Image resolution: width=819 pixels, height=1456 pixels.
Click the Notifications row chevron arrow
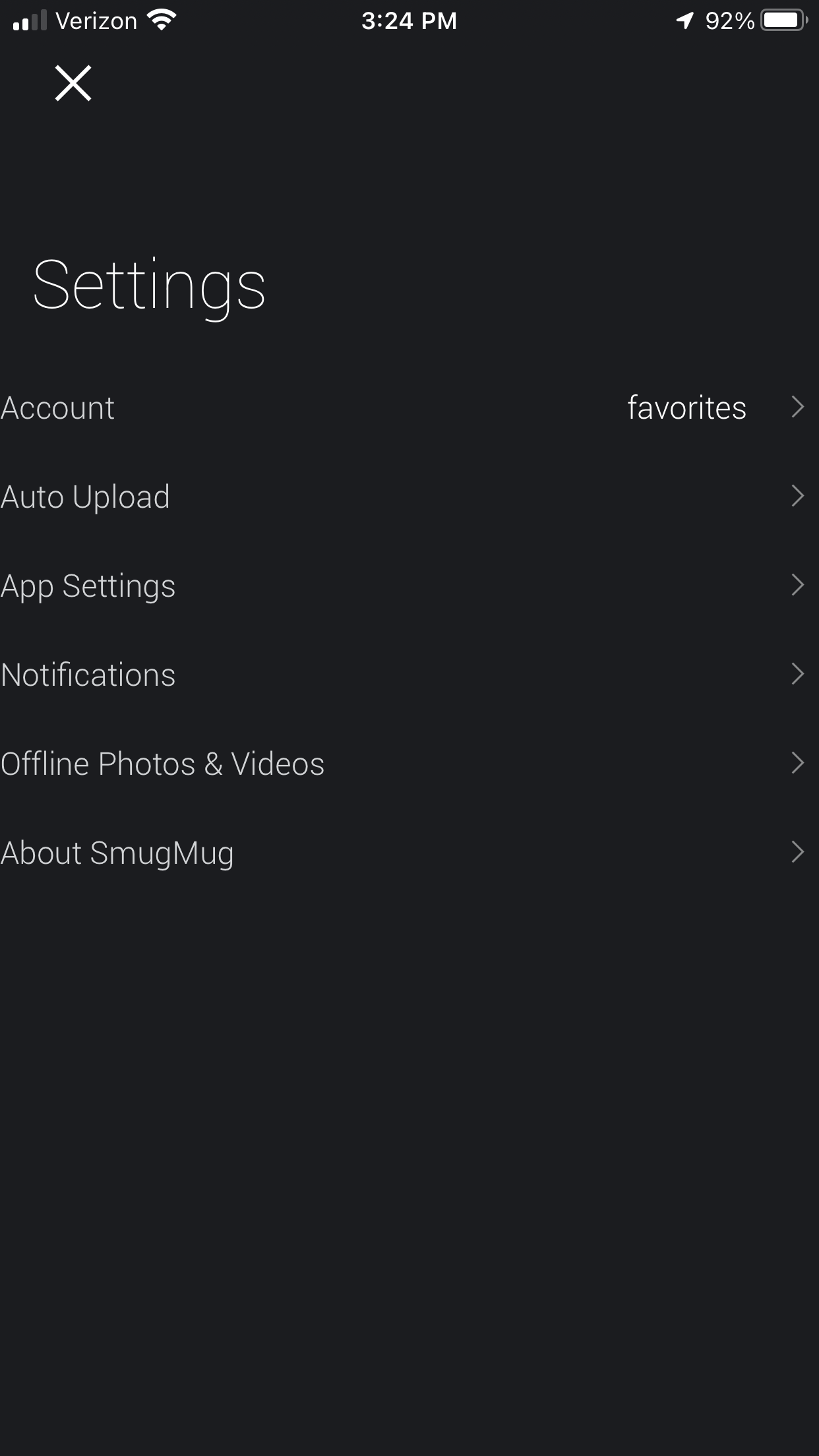797,674
